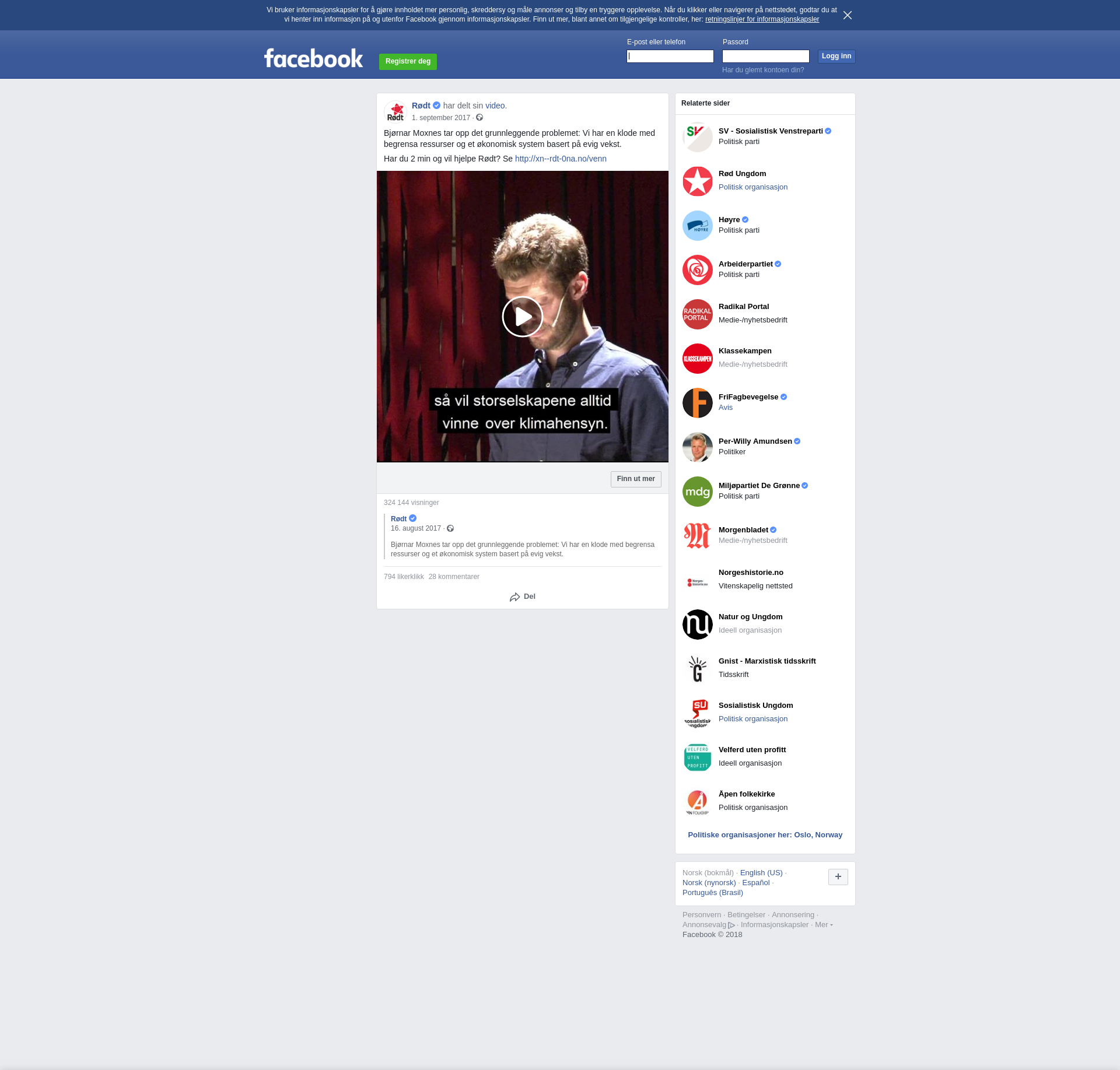Screen dimensions: 1120x1070
Task: Open the Rødt profile picture in the post header
Action: [395, 111]
